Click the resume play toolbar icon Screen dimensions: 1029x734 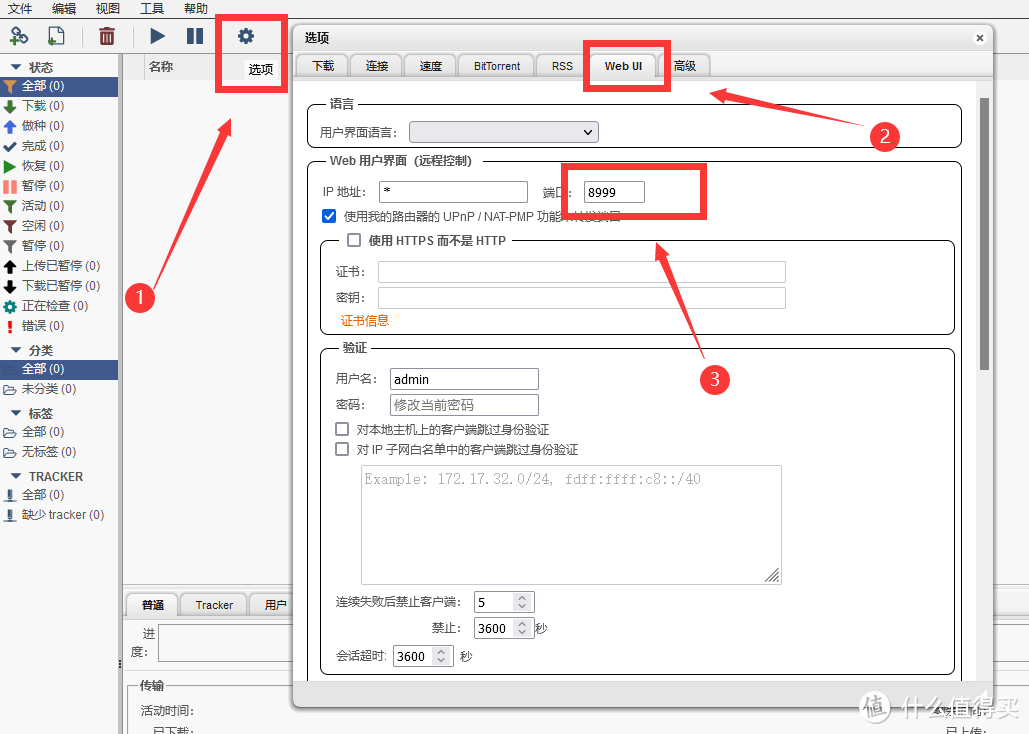158,36
